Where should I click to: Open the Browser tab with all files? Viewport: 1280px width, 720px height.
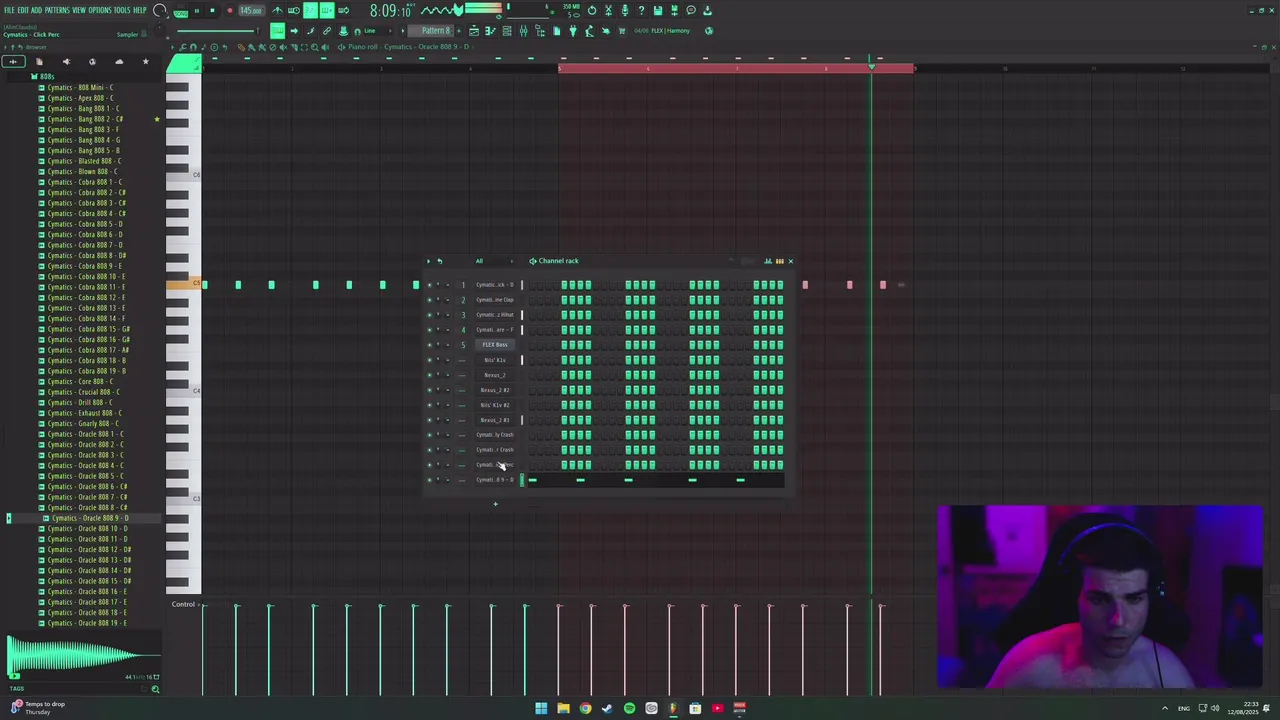pyautogui.click(x=14, y=62)
